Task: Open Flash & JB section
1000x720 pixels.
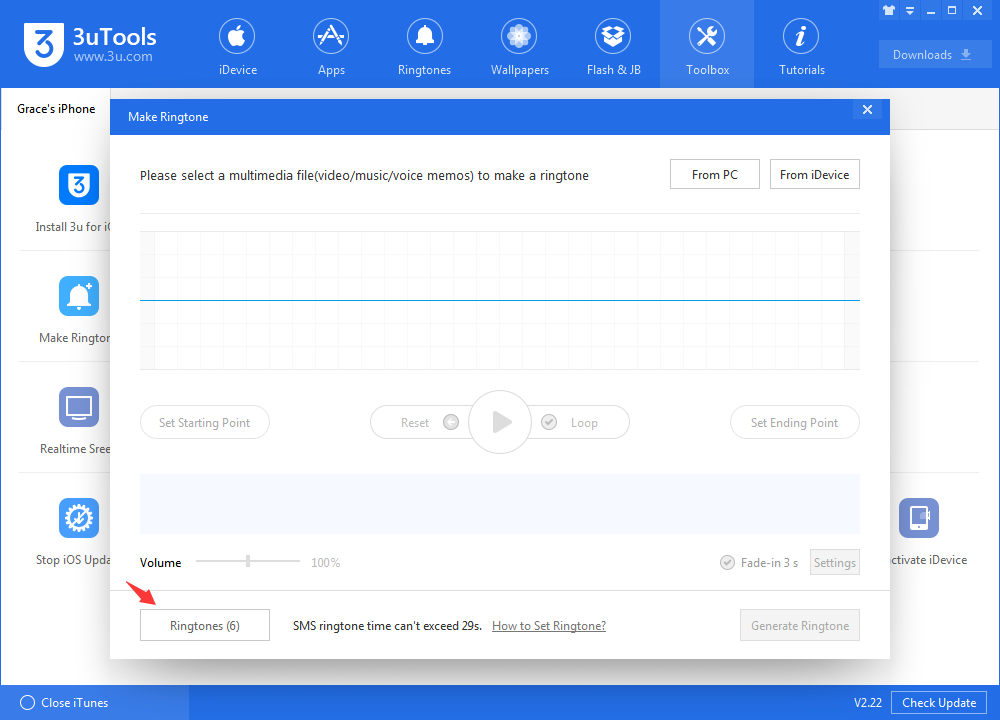Action: pyautogui.click(x=613, y=48)
